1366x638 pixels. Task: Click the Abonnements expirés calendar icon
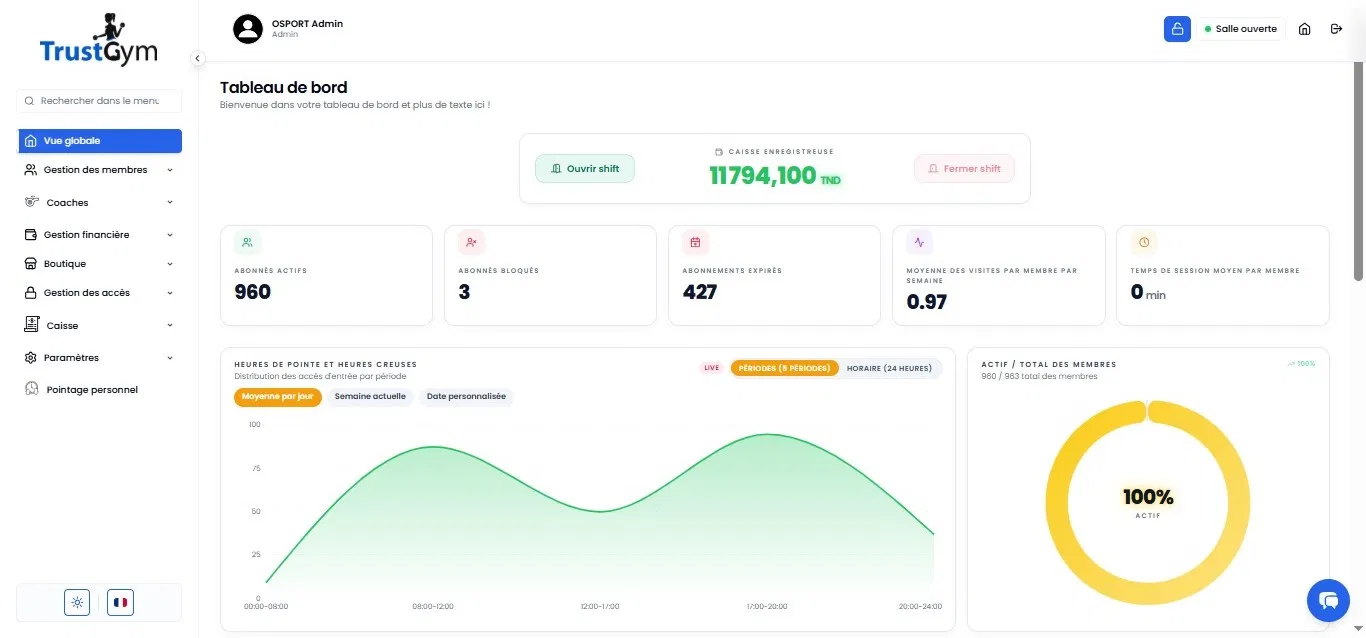click(695, 242)
